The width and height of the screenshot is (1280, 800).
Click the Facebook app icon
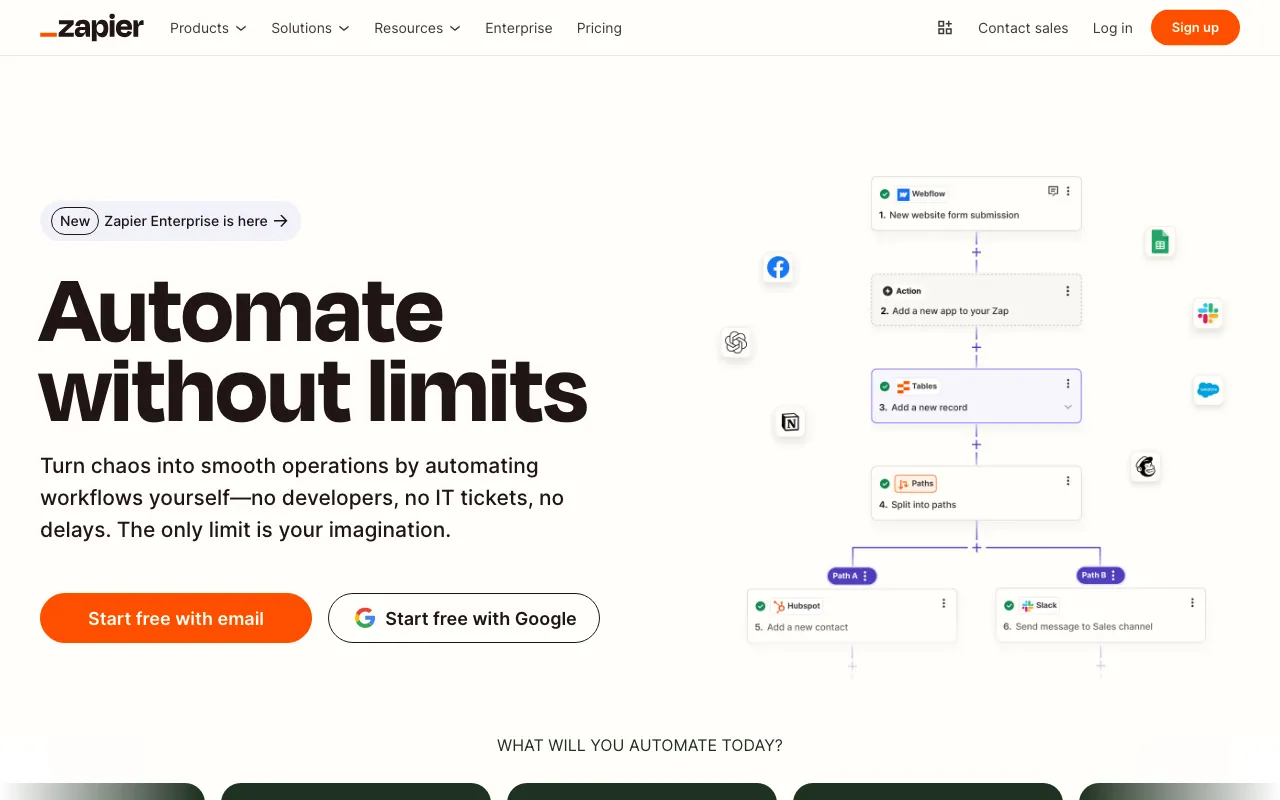coord(778,267)
